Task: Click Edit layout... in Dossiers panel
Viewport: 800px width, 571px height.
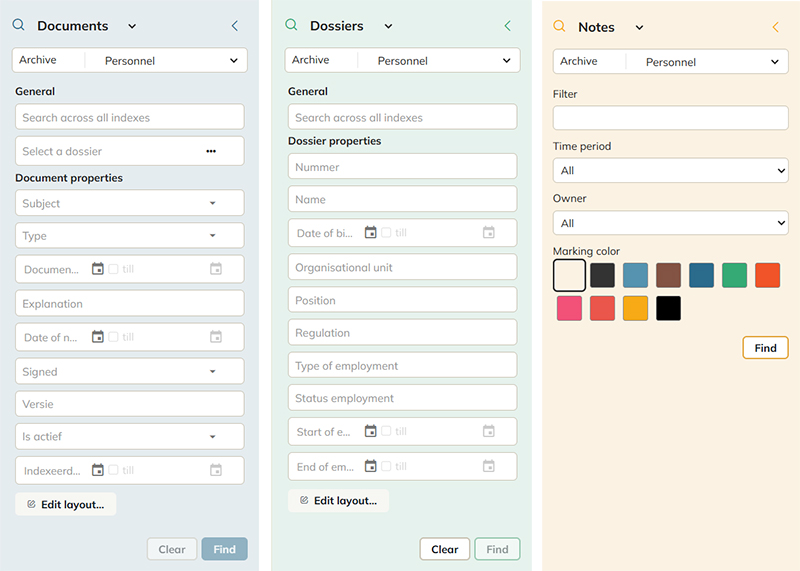Action: point(338,501)
